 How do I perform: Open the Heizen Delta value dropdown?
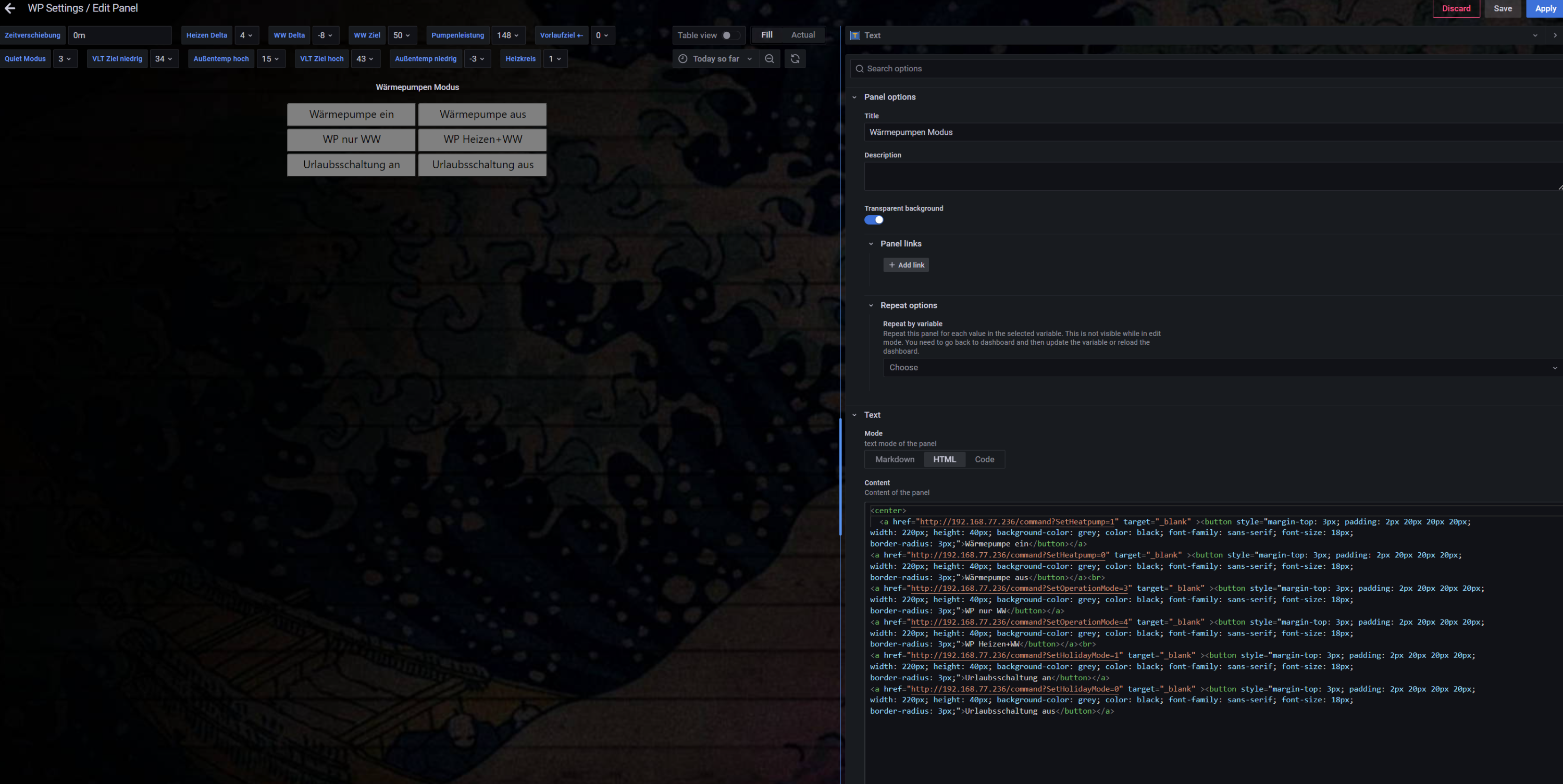point(246,35)
